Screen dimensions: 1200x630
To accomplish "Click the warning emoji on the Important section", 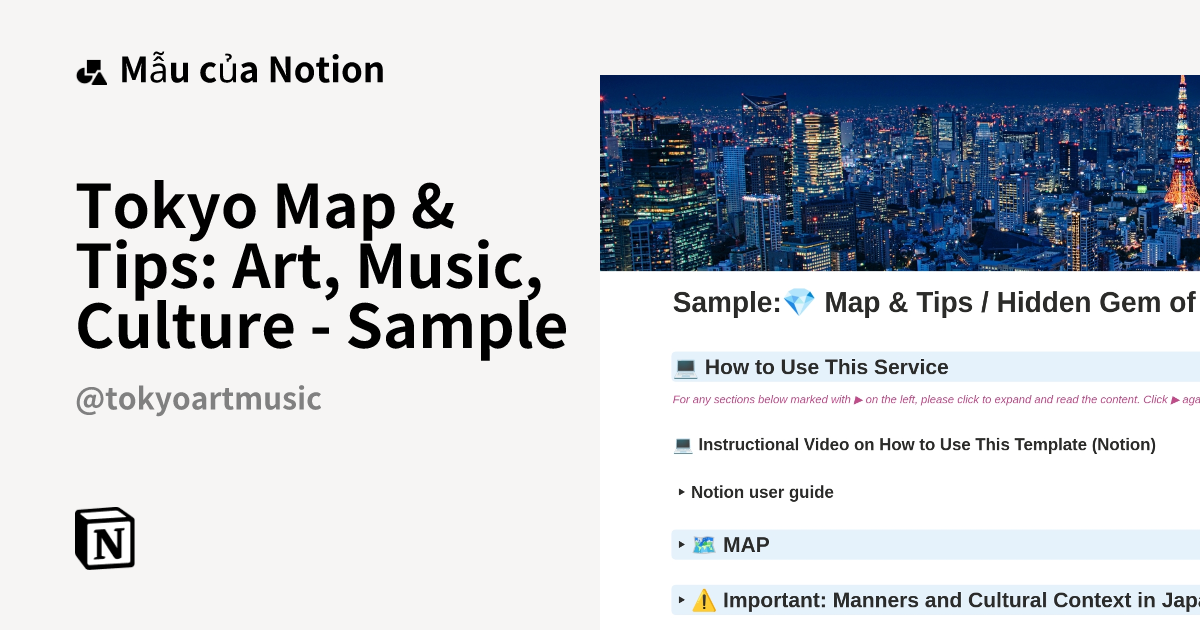I will (704, 600).
